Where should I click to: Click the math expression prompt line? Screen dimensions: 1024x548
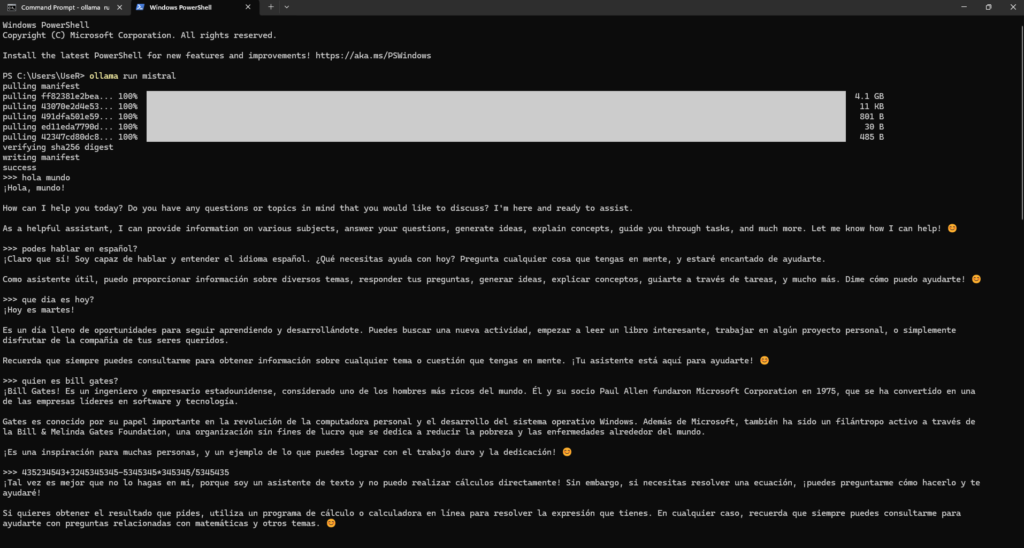(116, 472)
